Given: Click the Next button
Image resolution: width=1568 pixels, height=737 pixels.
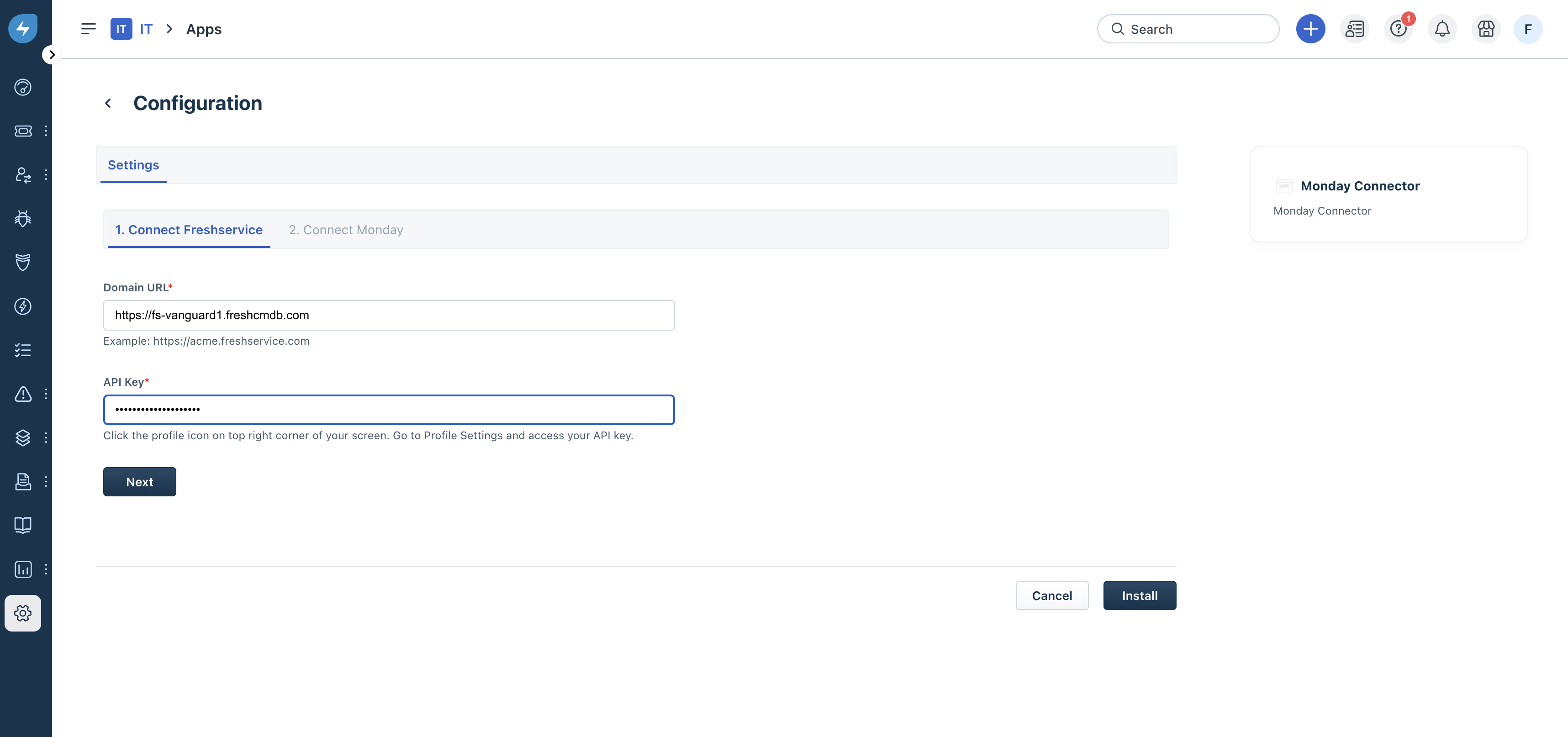Looking at the screenshot, I should coord(139,481).
